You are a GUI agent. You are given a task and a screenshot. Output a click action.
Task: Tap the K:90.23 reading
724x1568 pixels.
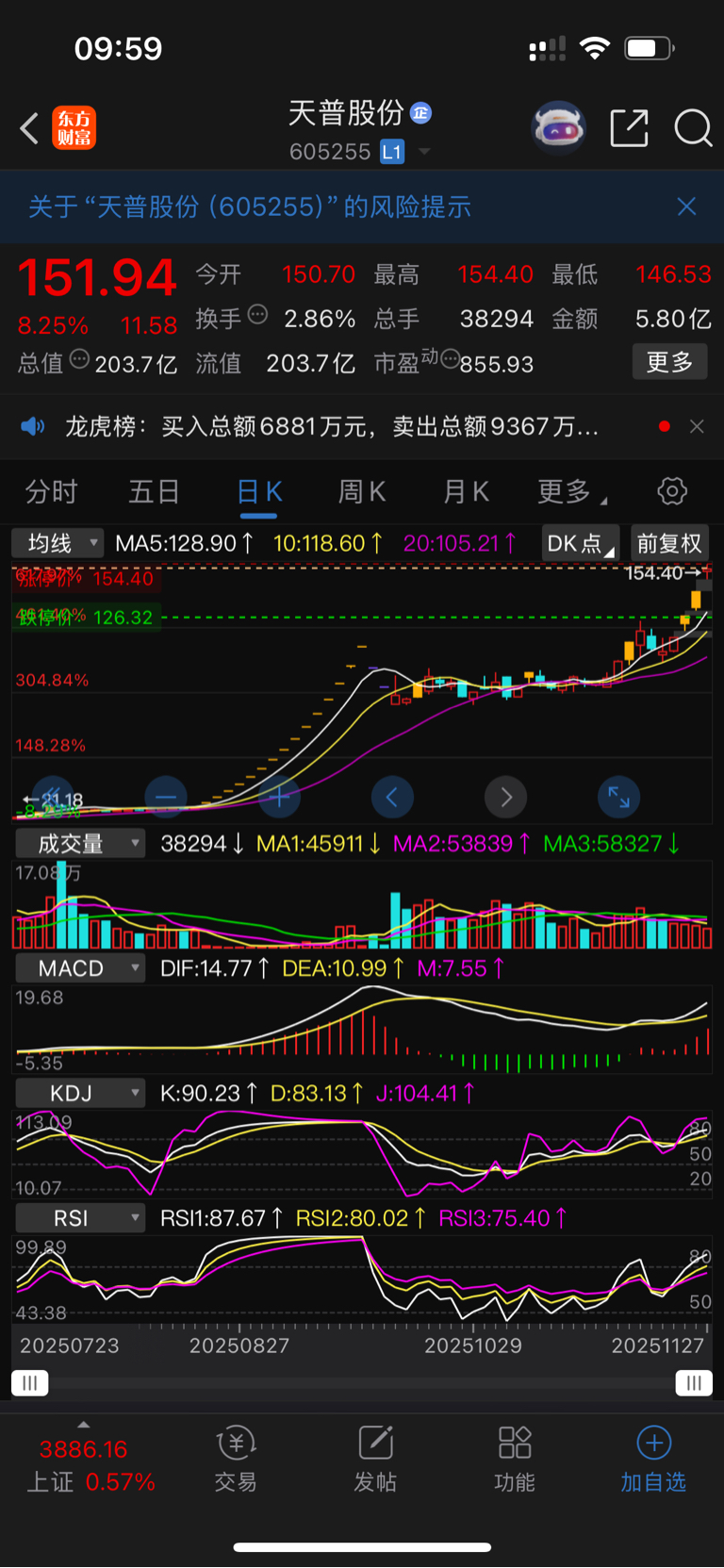click(x=209, y=1093)
